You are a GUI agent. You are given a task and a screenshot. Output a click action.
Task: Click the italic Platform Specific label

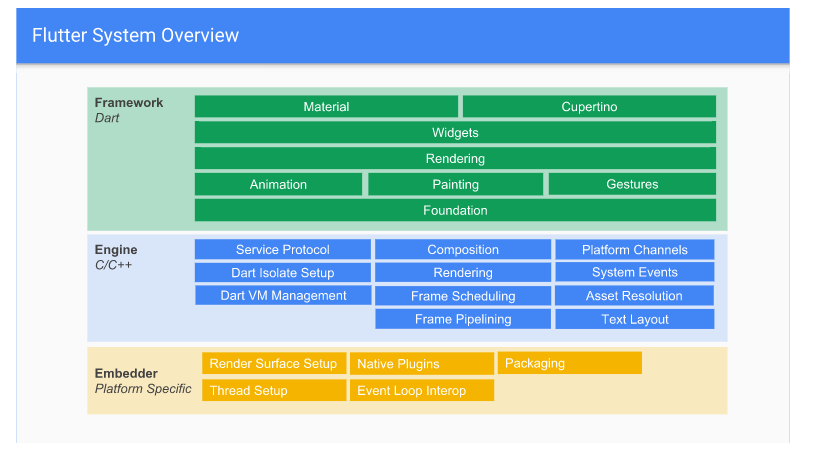tap(143, 389)
